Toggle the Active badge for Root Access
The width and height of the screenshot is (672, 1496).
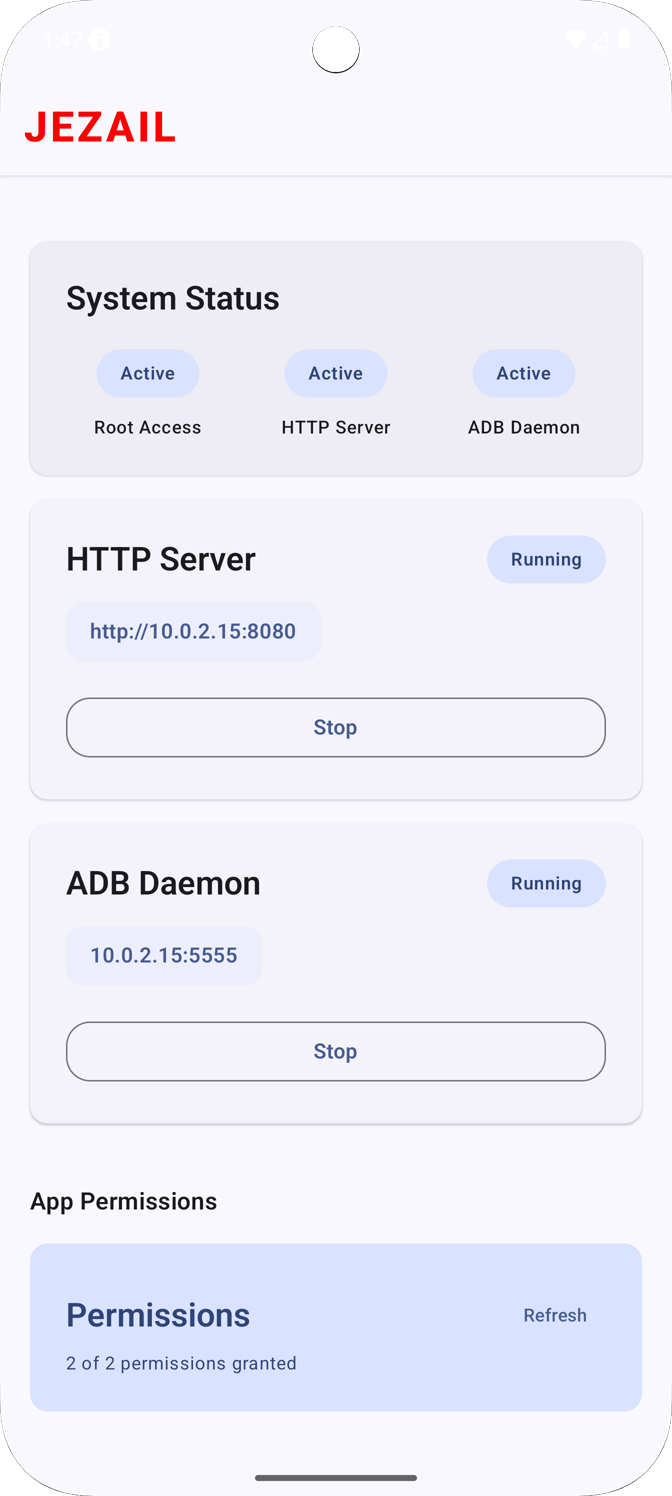tap(147, 373)
